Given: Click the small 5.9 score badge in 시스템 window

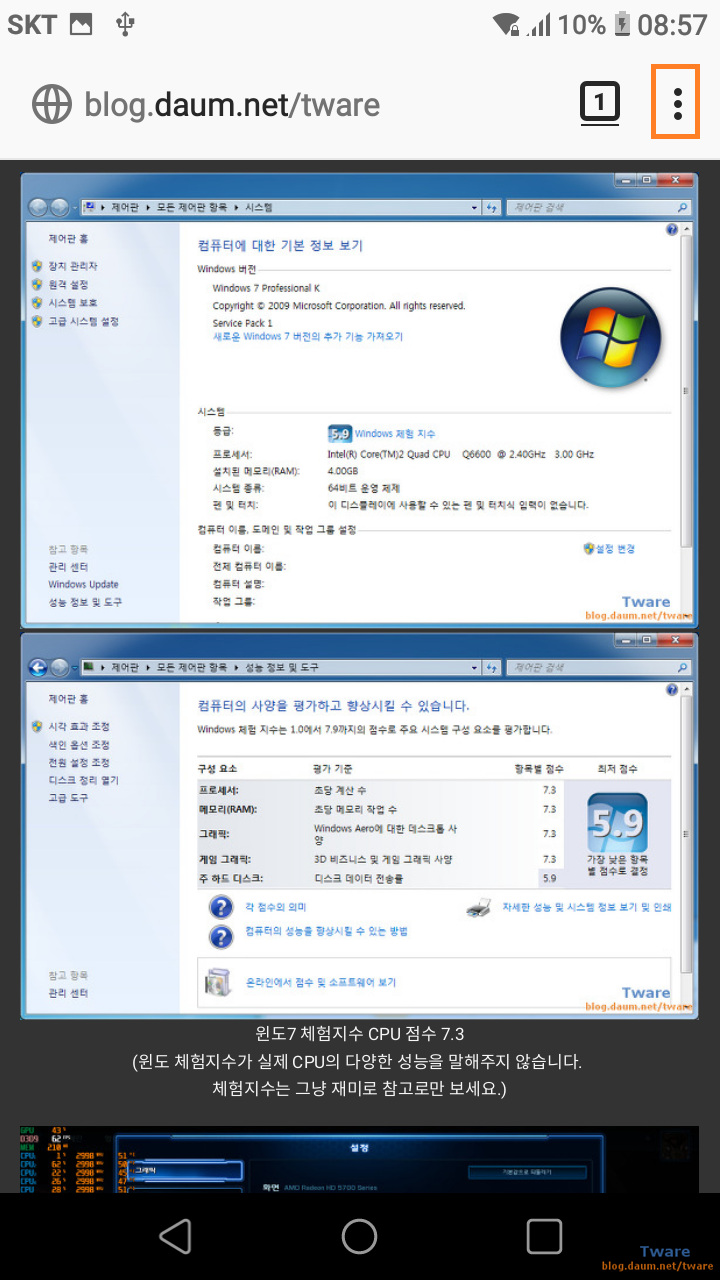Looking at the screenshot, I should (340, 434).
